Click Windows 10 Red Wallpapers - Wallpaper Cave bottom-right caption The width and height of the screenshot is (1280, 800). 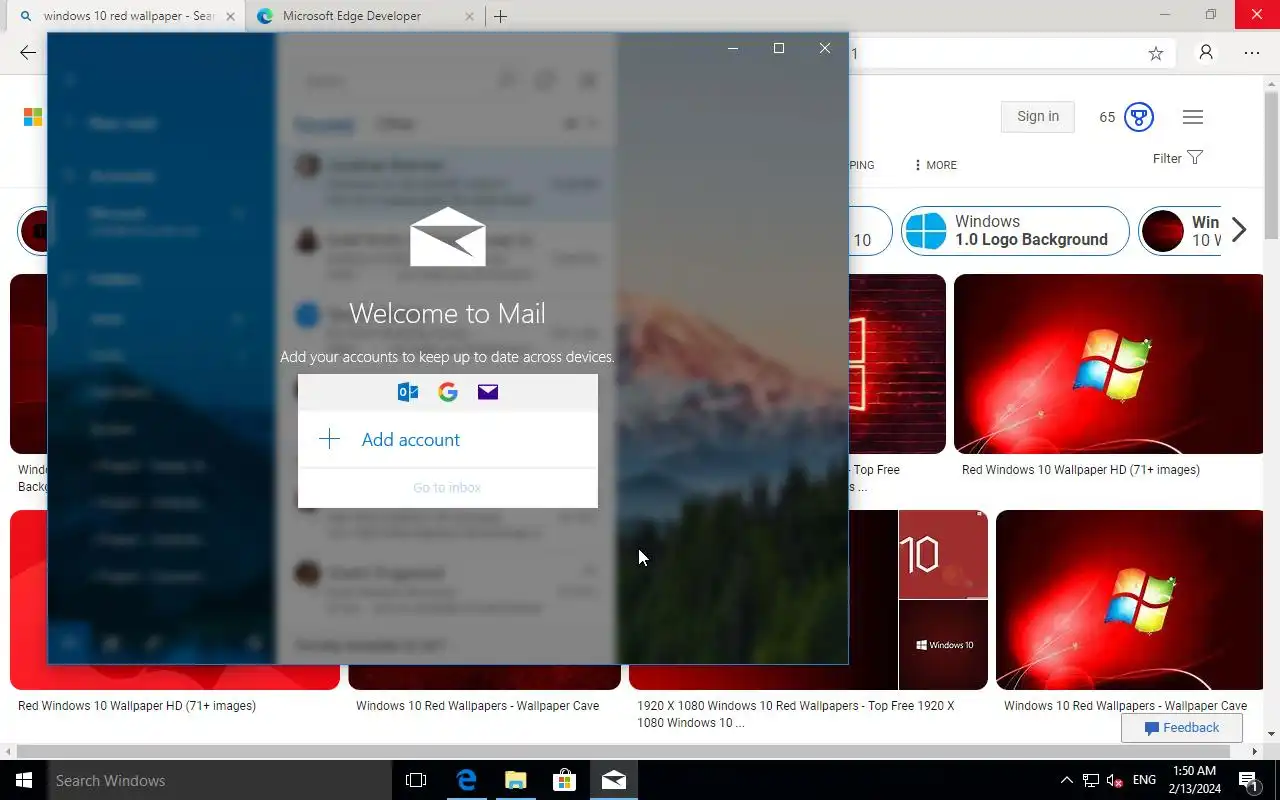click(x=1125, y=706)
